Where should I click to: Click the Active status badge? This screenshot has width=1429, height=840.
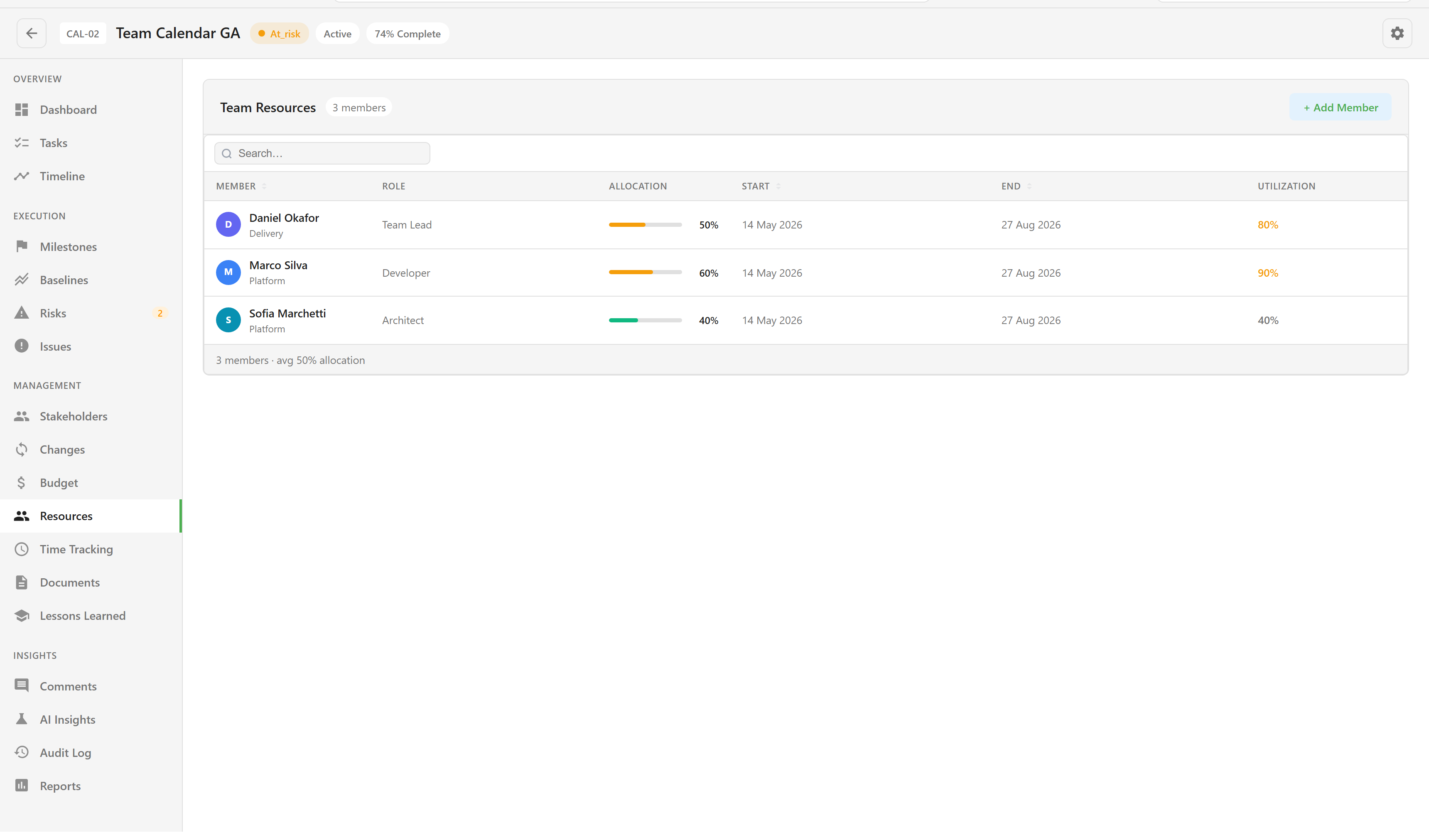point(337,34)
